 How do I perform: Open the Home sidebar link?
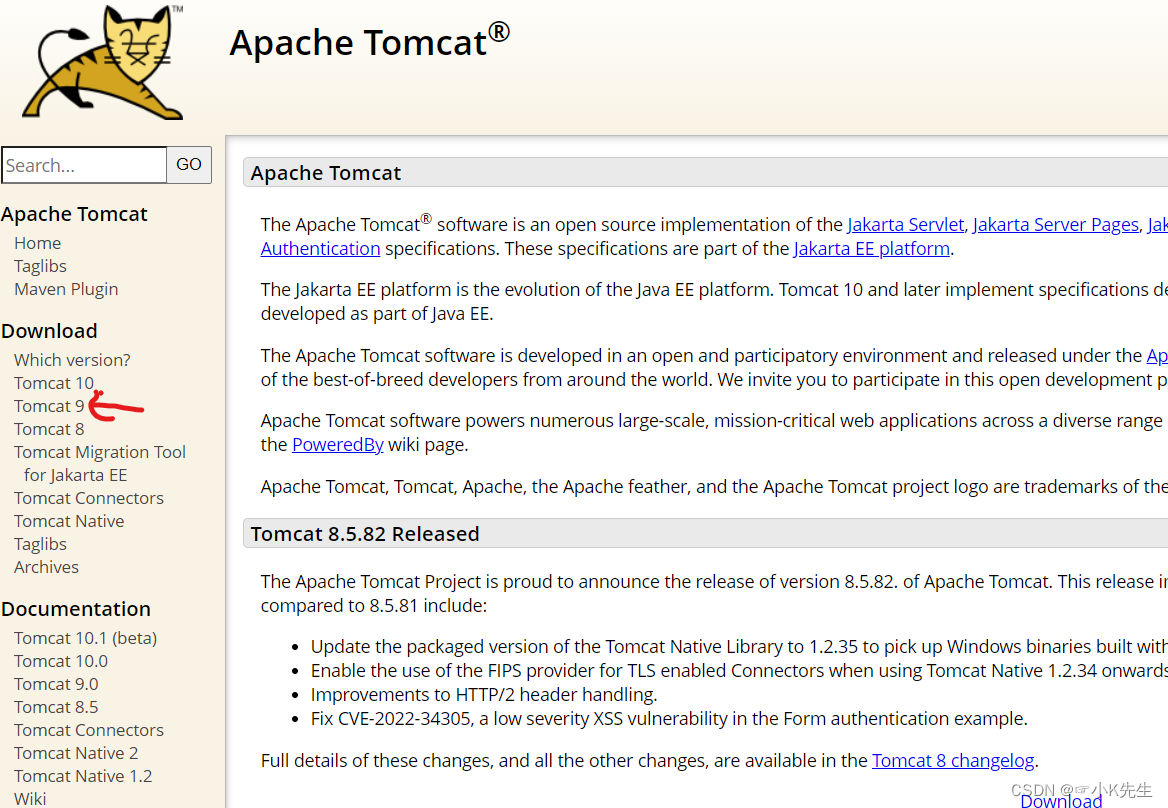37,243
